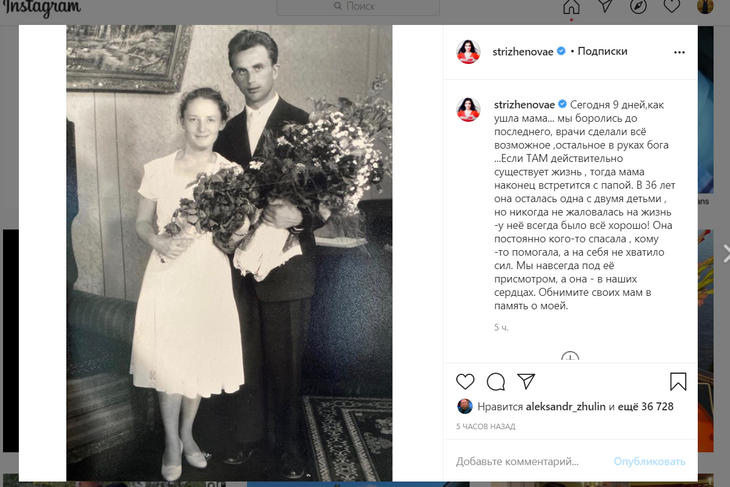Open Explore via the compass icon
730x487 pixels.
click(639, 7)
